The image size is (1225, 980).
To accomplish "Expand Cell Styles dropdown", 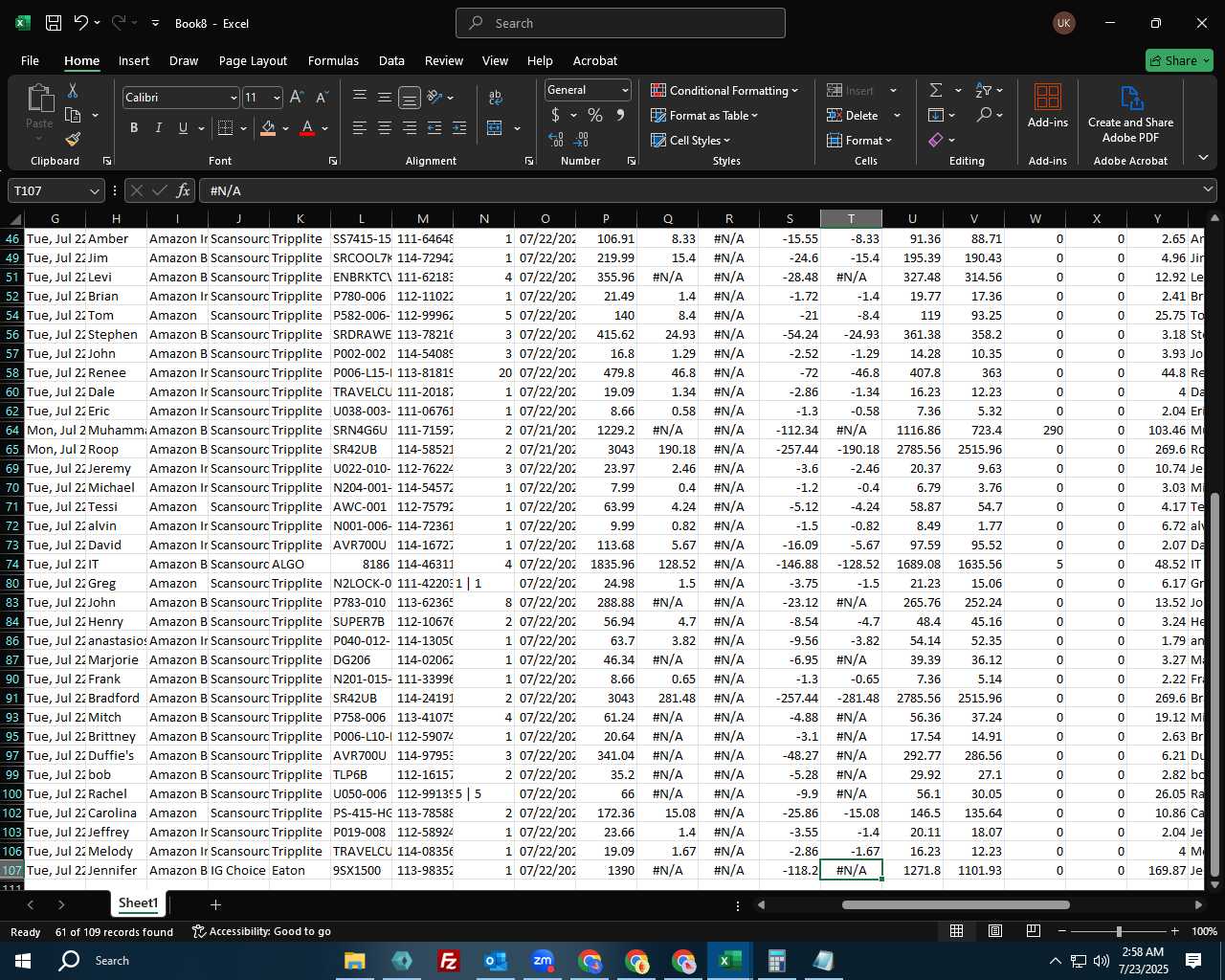I will (726, 141).
